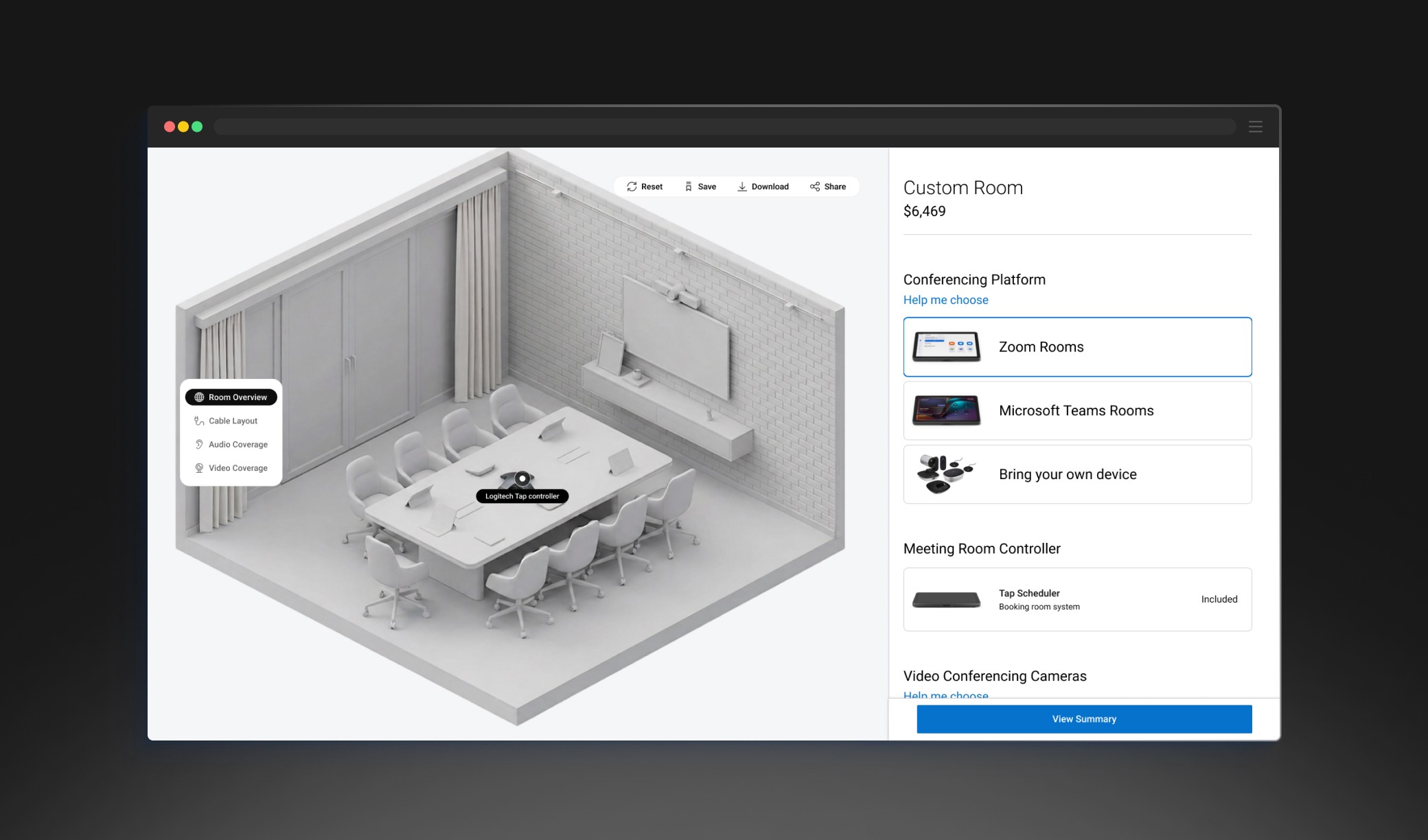
Task: Switch to Cable Layout view
Action: click(231, 421)
